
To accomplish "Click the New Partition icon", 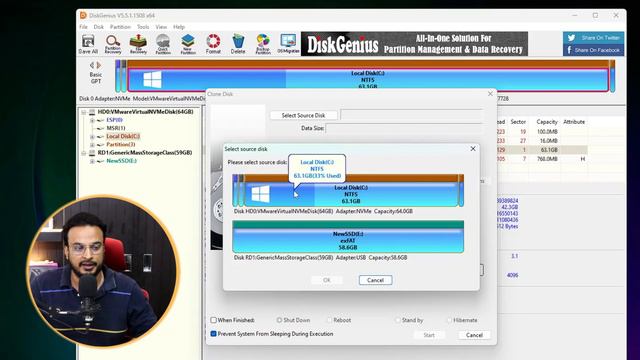I will point(188,44).
